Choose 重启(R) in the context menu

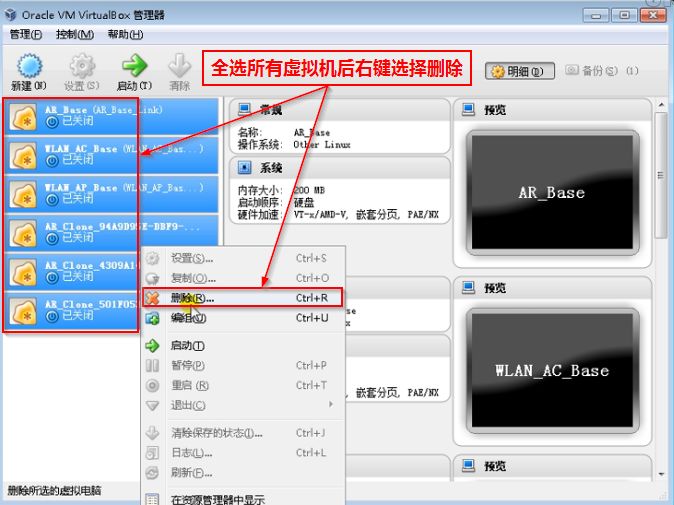pyautogui.click(x=243, y=385)
